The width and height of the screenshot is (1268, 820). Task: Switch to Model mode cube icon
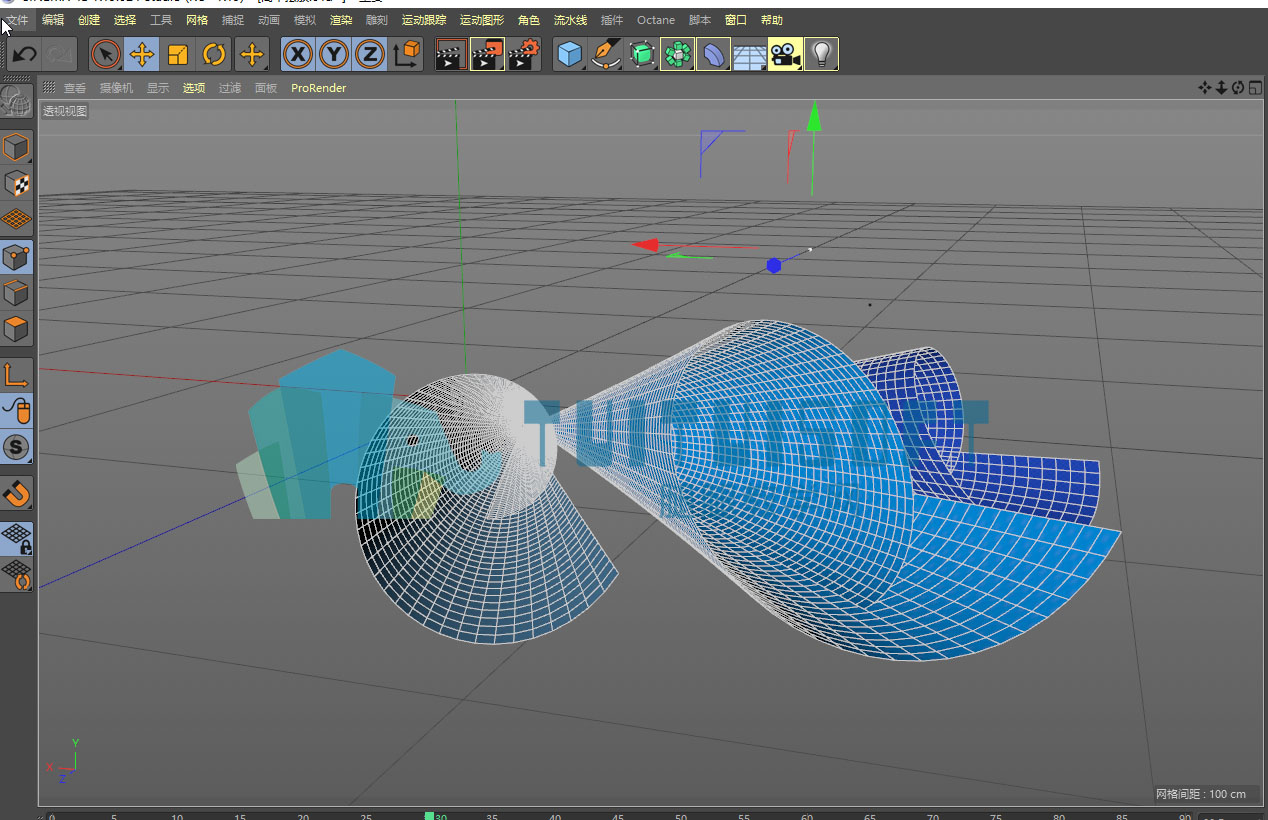(x=16, y=149)
